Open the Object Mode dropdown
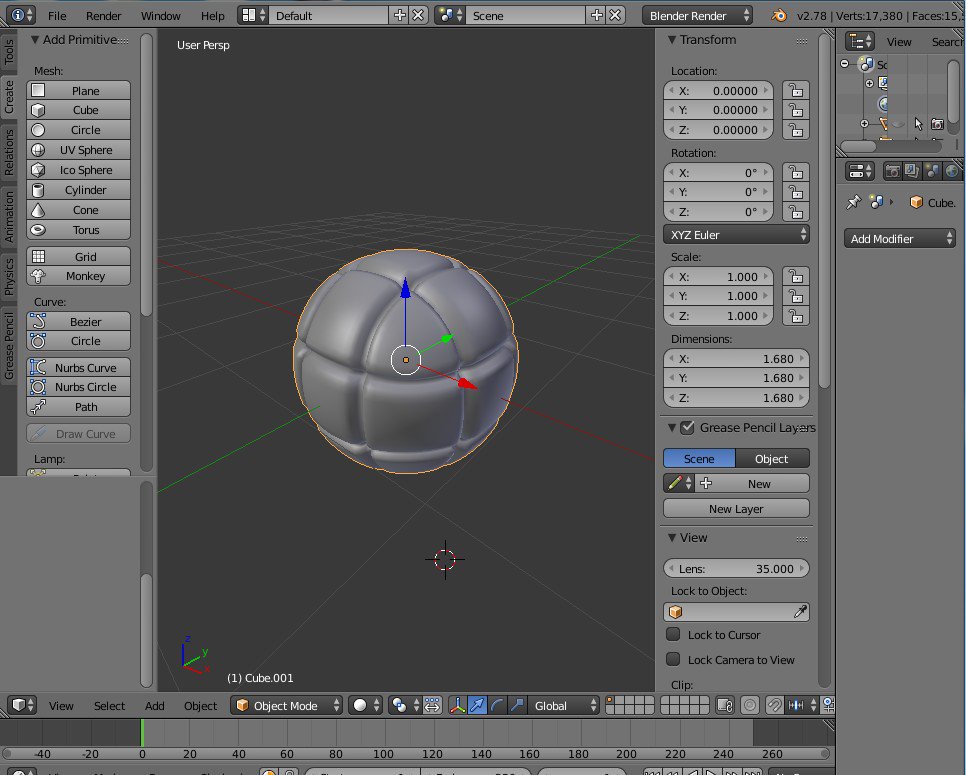966x775 pixels. pos(287,705)
